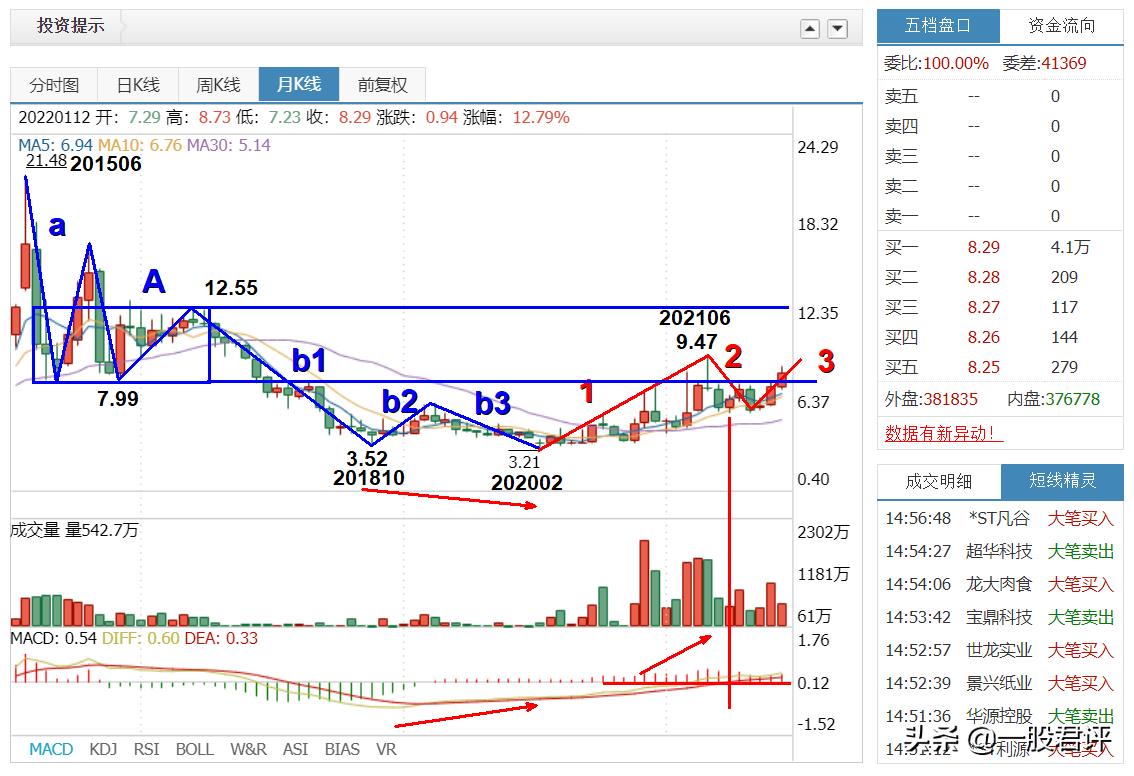1134x776 pixels.
Task: Click the down arrow button in 投资提示 bar
Action: tap(837, 29)
